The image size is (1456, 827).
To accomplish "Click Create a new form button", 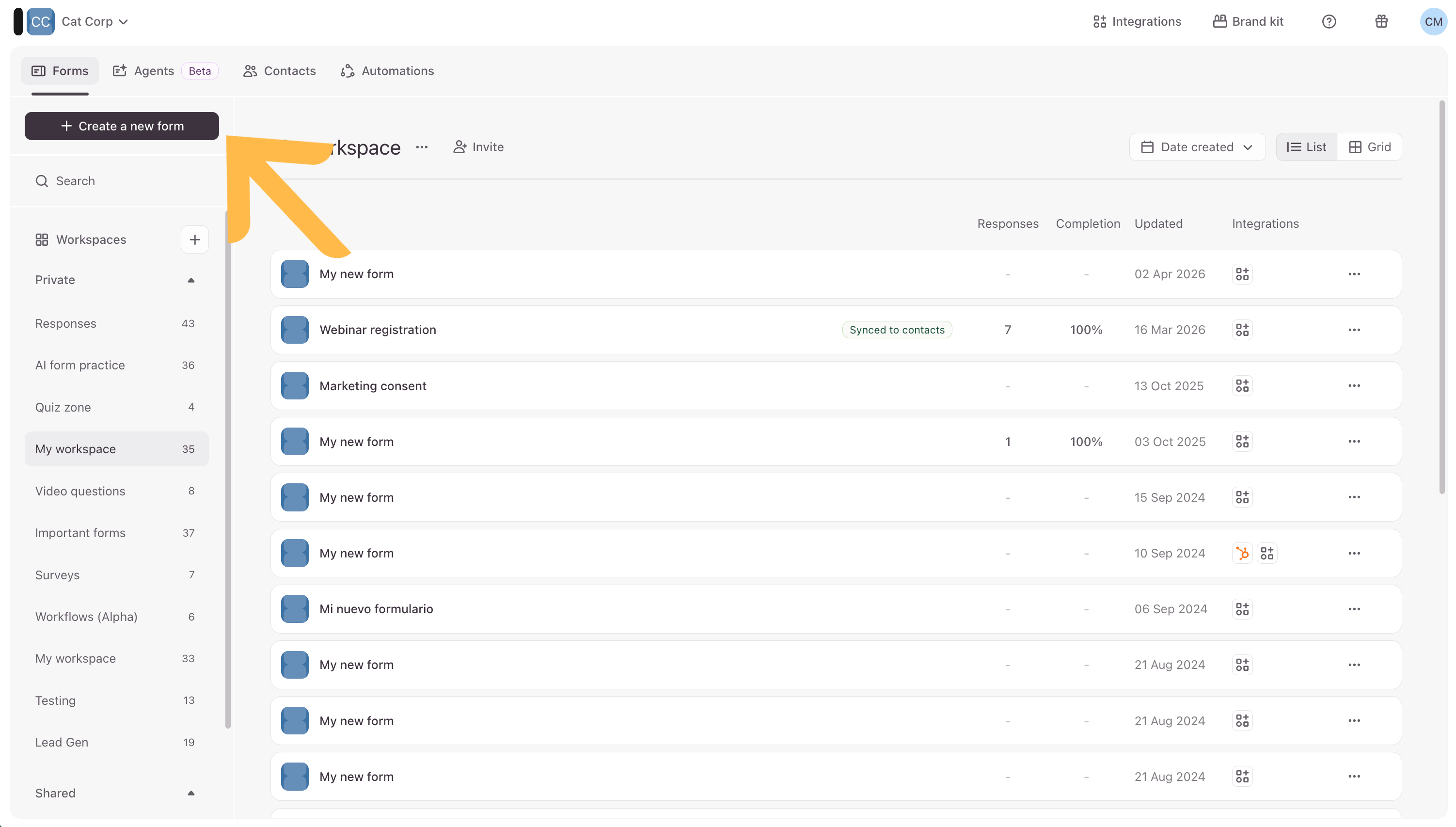I will [x=122, y=126].
